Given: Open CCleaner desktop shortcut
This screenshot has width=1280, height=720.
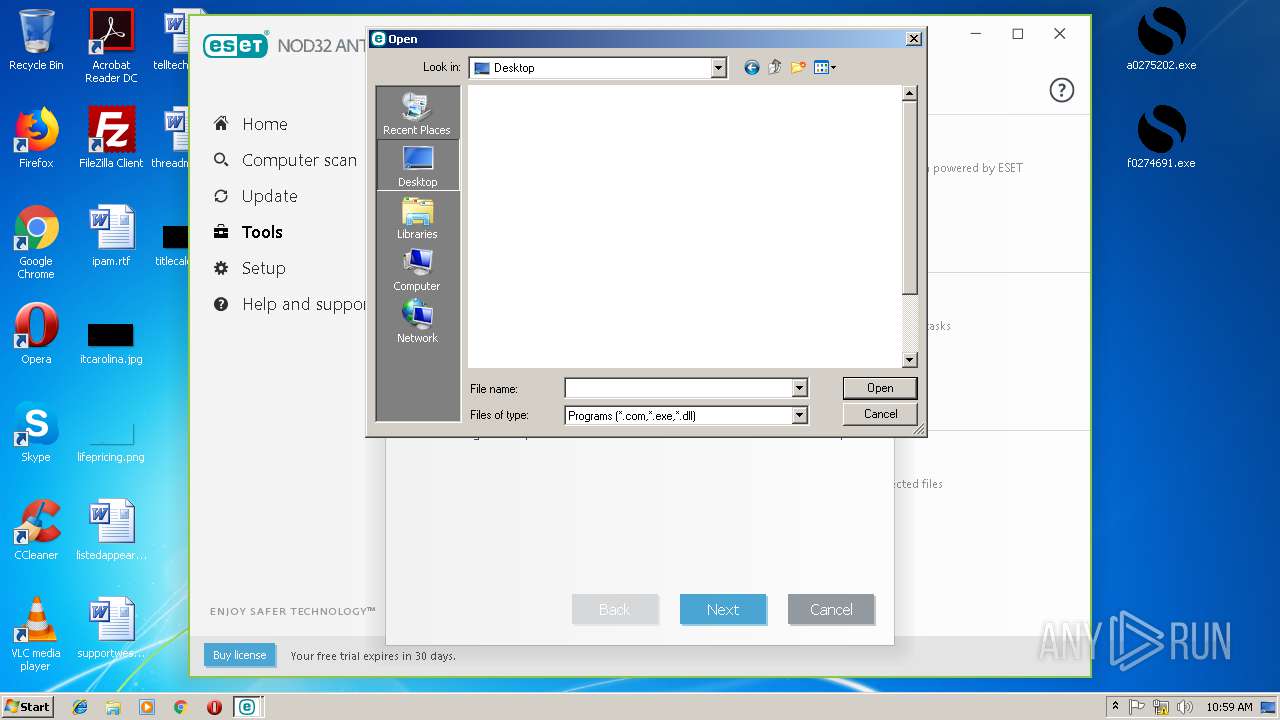Looking at the screenshot, I should 36,530.
